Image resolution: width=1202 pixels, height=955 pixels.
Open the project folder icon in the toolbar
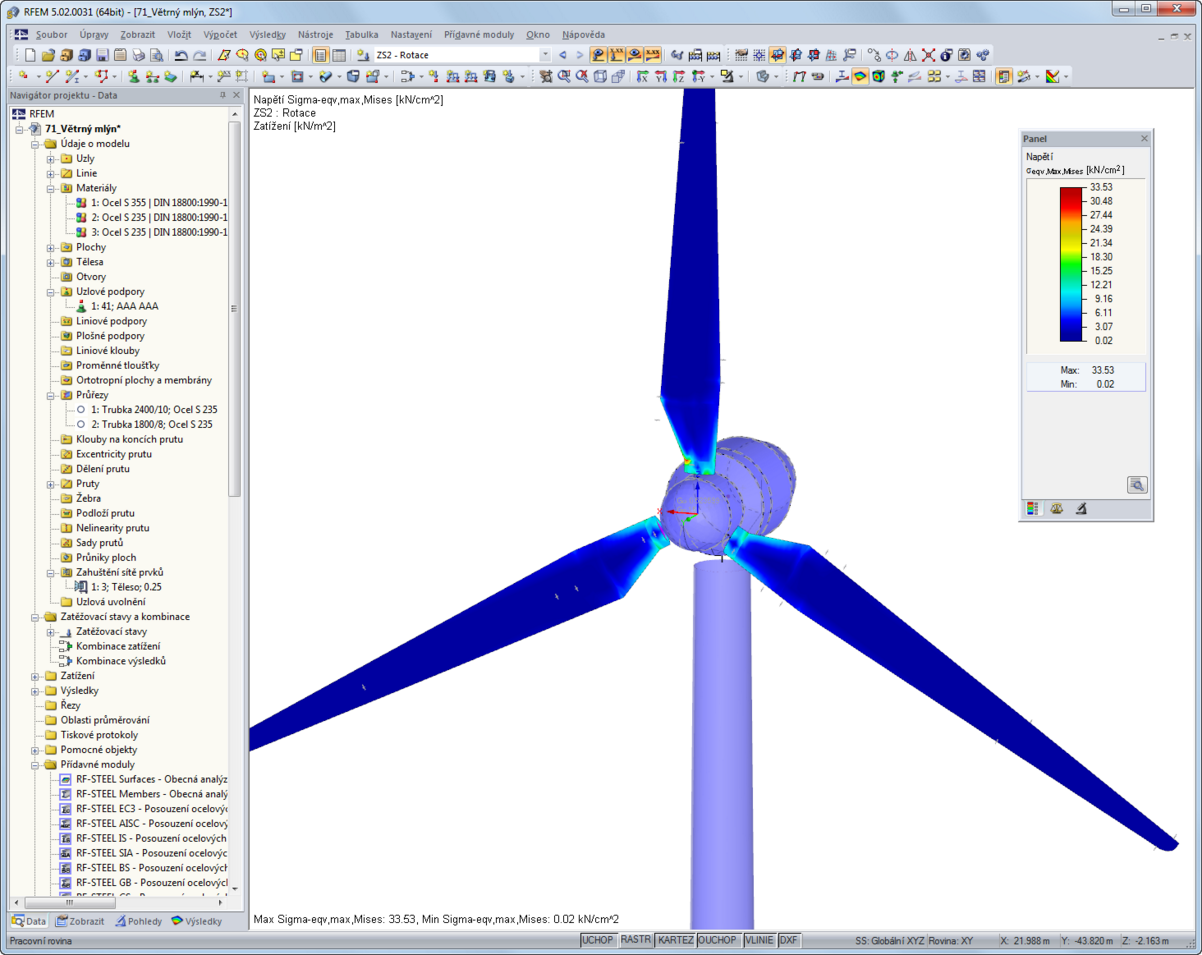(x=46, y=55)
